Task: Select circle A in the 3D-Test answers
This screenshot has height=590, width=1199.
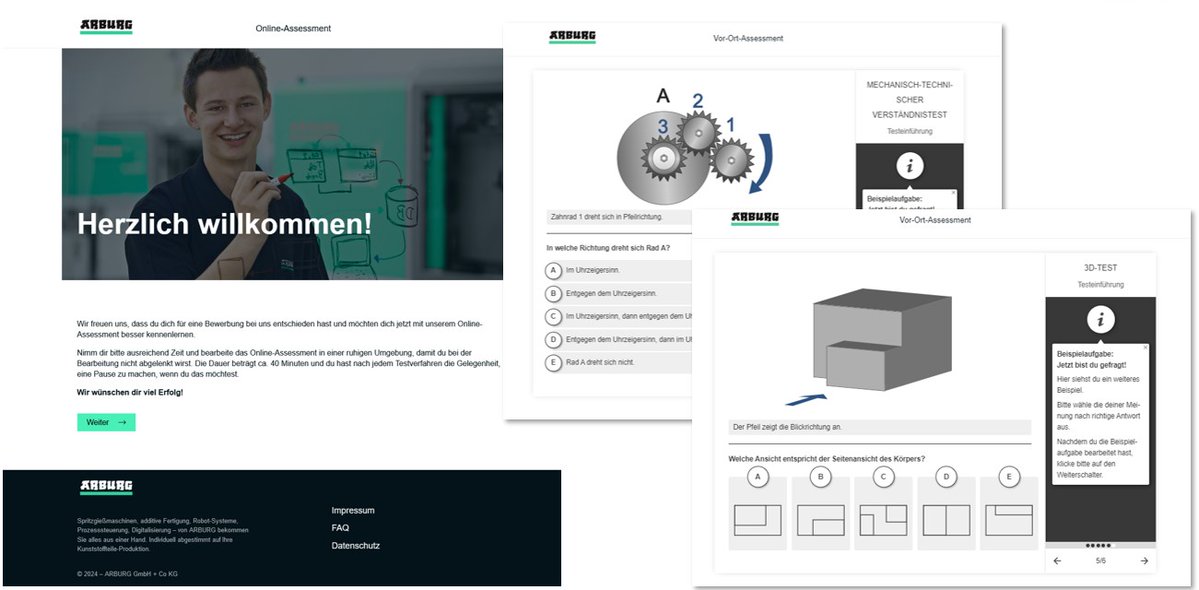Action: point(758,478)
